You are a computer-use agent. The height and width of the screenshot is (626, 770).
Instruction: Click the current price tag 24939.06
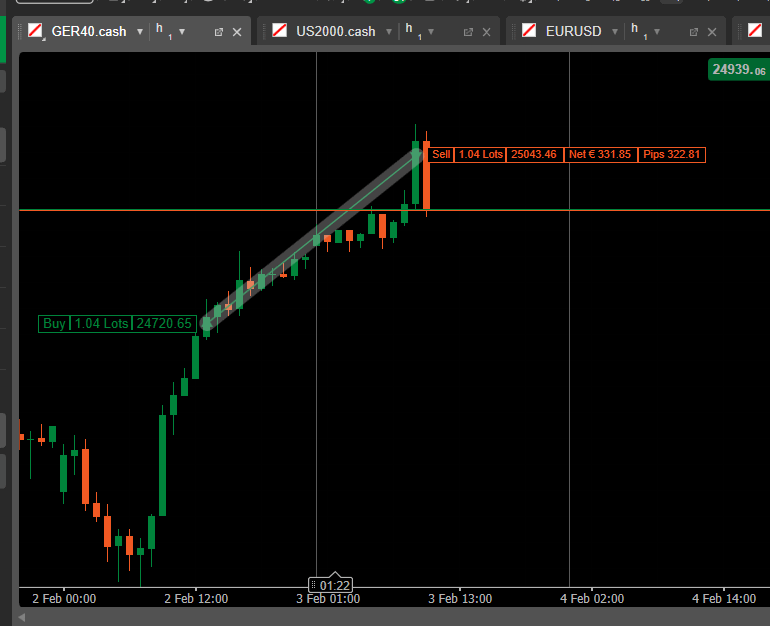coord(739,70)
